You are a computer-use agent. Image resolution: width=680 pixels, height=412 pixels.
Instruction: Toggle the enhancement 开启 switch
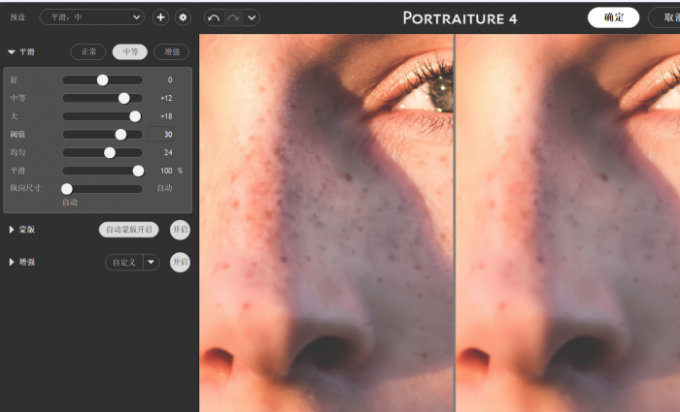point(180,262)
